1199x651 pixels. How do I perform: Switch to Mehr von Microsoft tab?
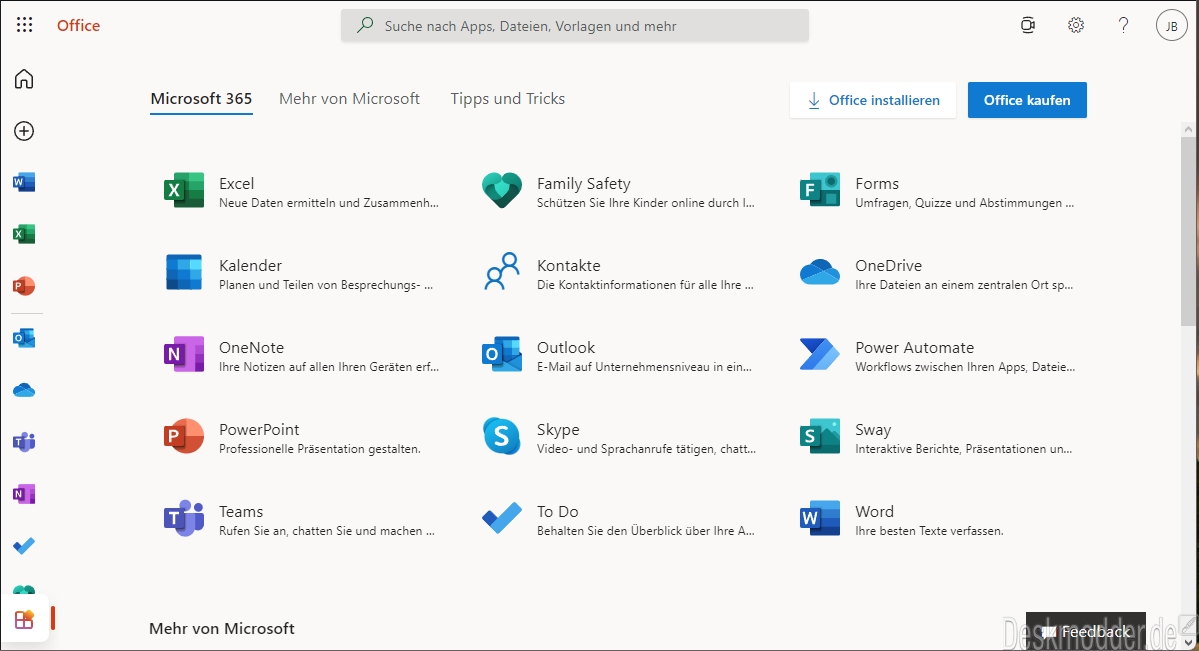click(x=349, y=99)
